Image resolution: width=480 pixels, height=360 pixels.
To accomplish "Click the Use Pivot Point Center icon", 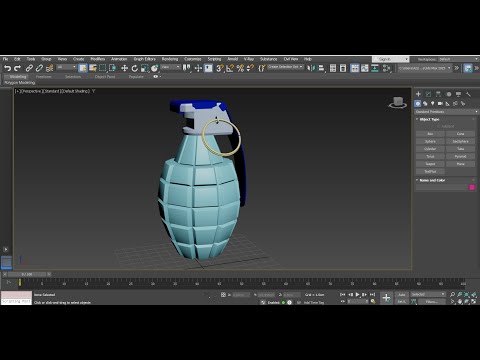I will click(x=187, y=68).
